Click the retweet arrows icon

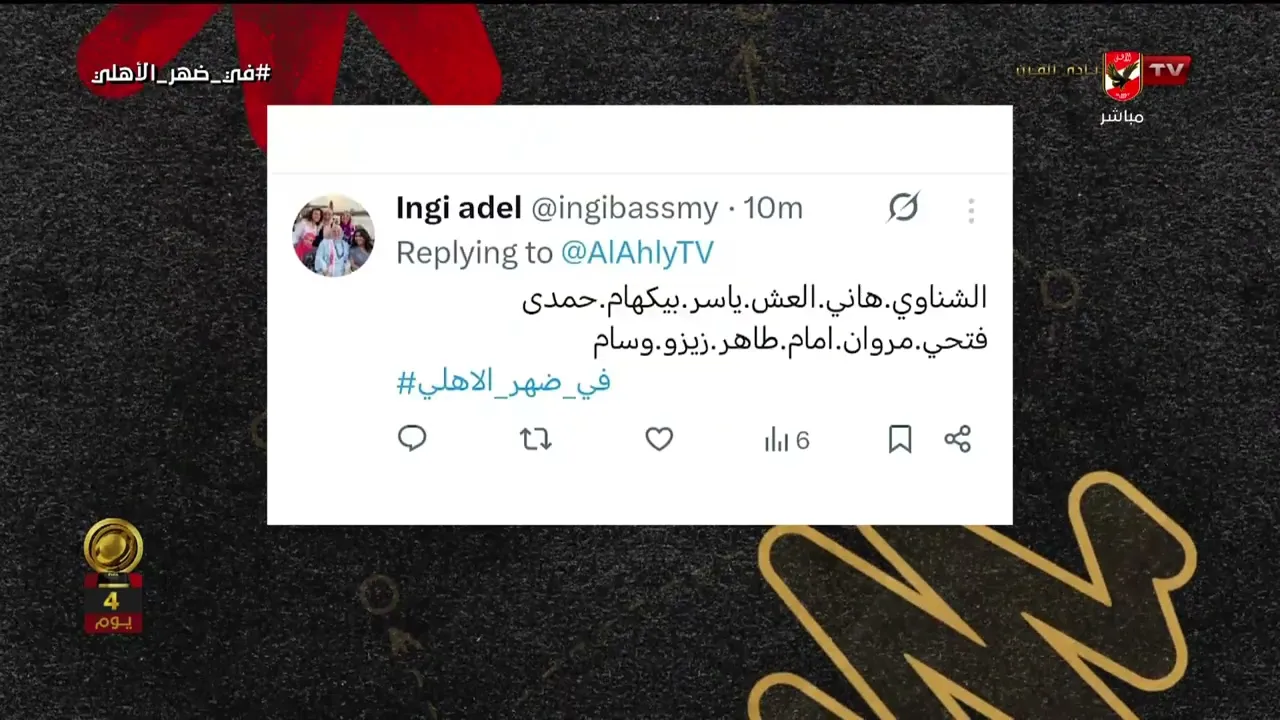click(536, 439)
